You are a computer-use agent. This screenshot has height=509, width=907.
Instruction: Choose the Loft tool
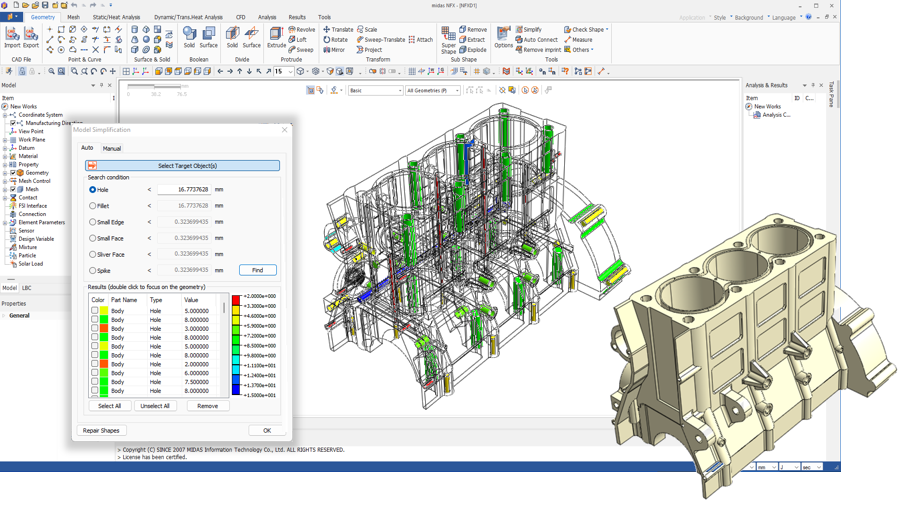298,39
